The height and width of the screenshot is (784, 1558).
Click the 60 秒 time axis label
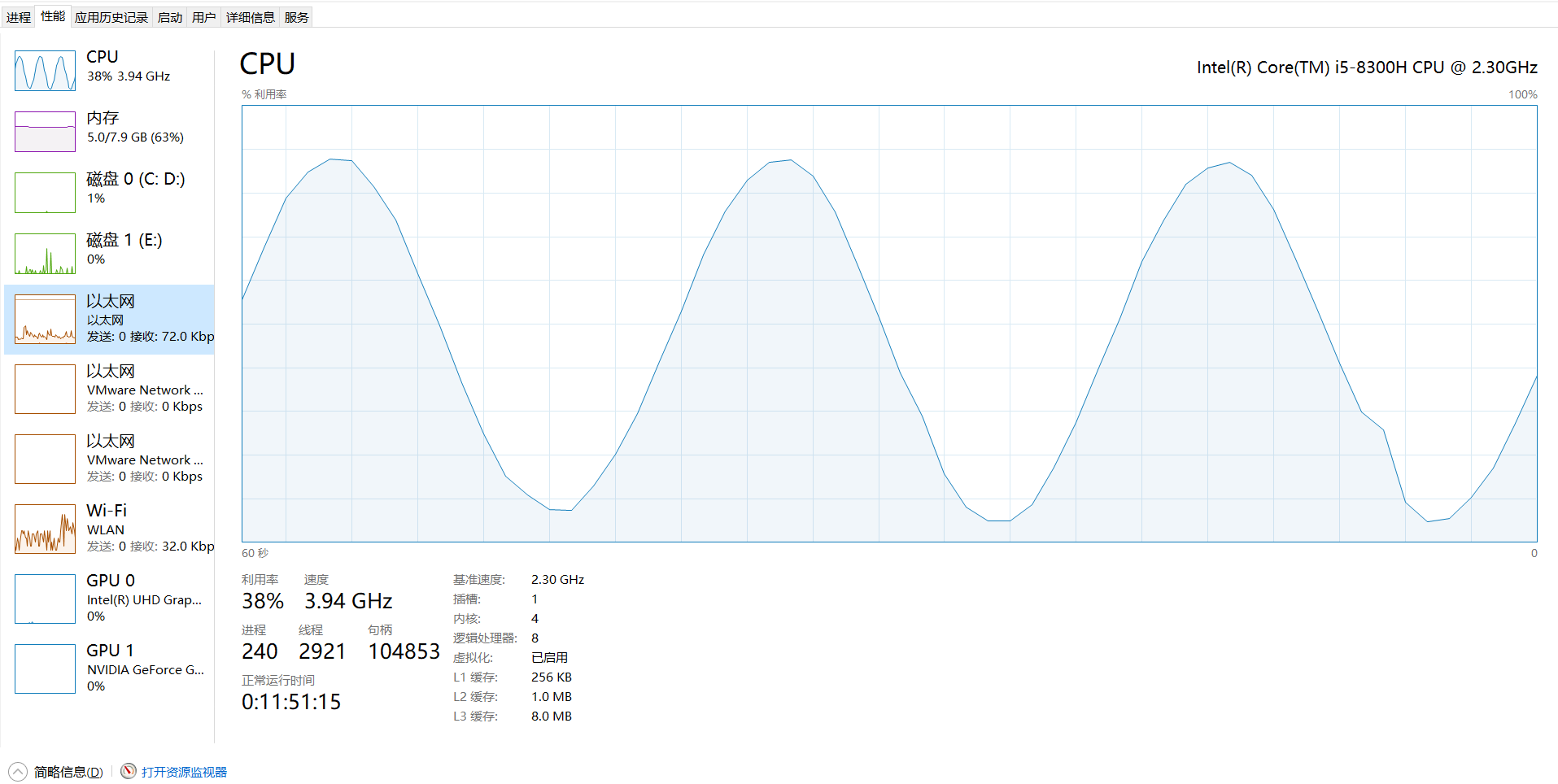coord(255,553)
